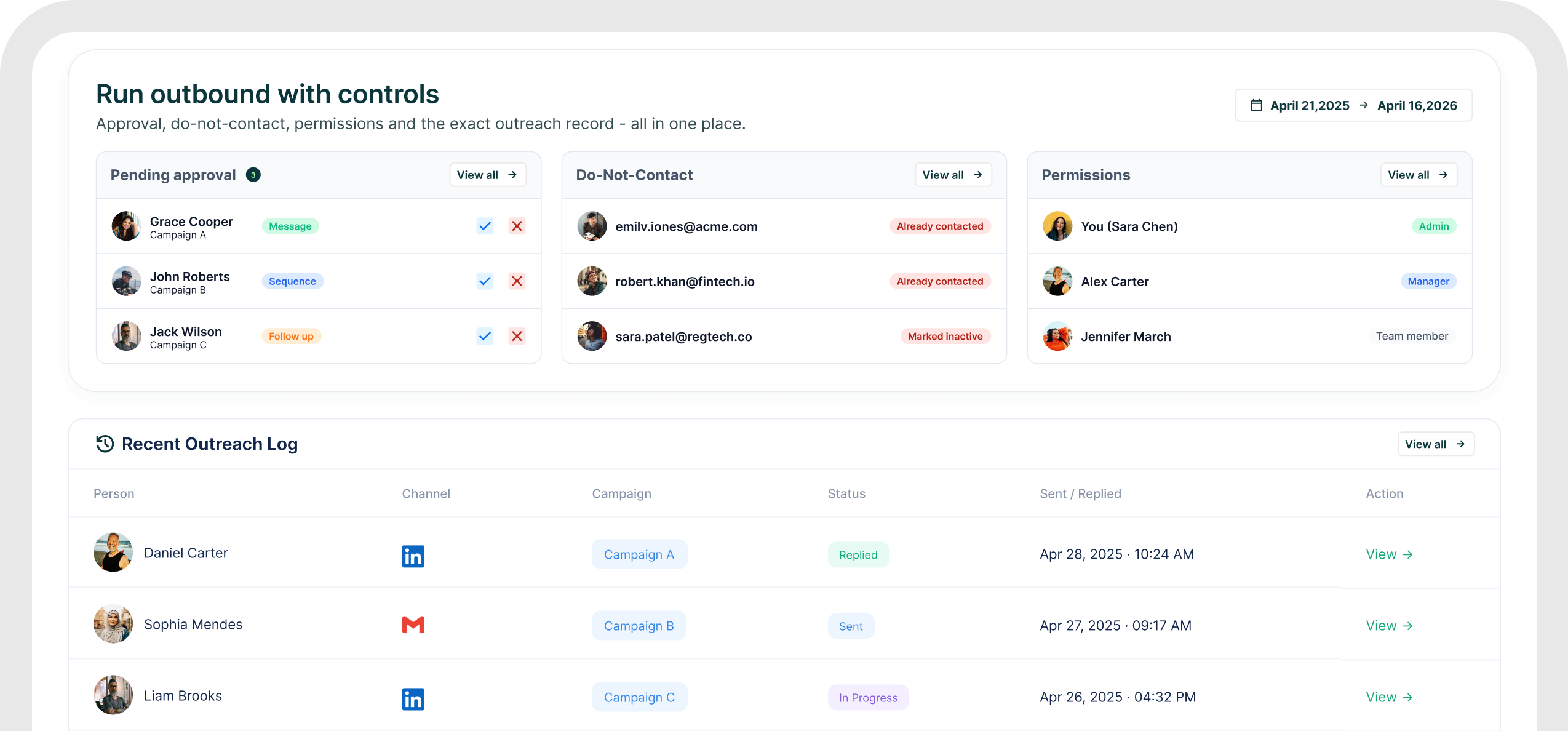The height and width of the screenshot is (731, 1568).
Task: Select the emilv.iones@acme.com entry
Action: [x=784, y=226]
